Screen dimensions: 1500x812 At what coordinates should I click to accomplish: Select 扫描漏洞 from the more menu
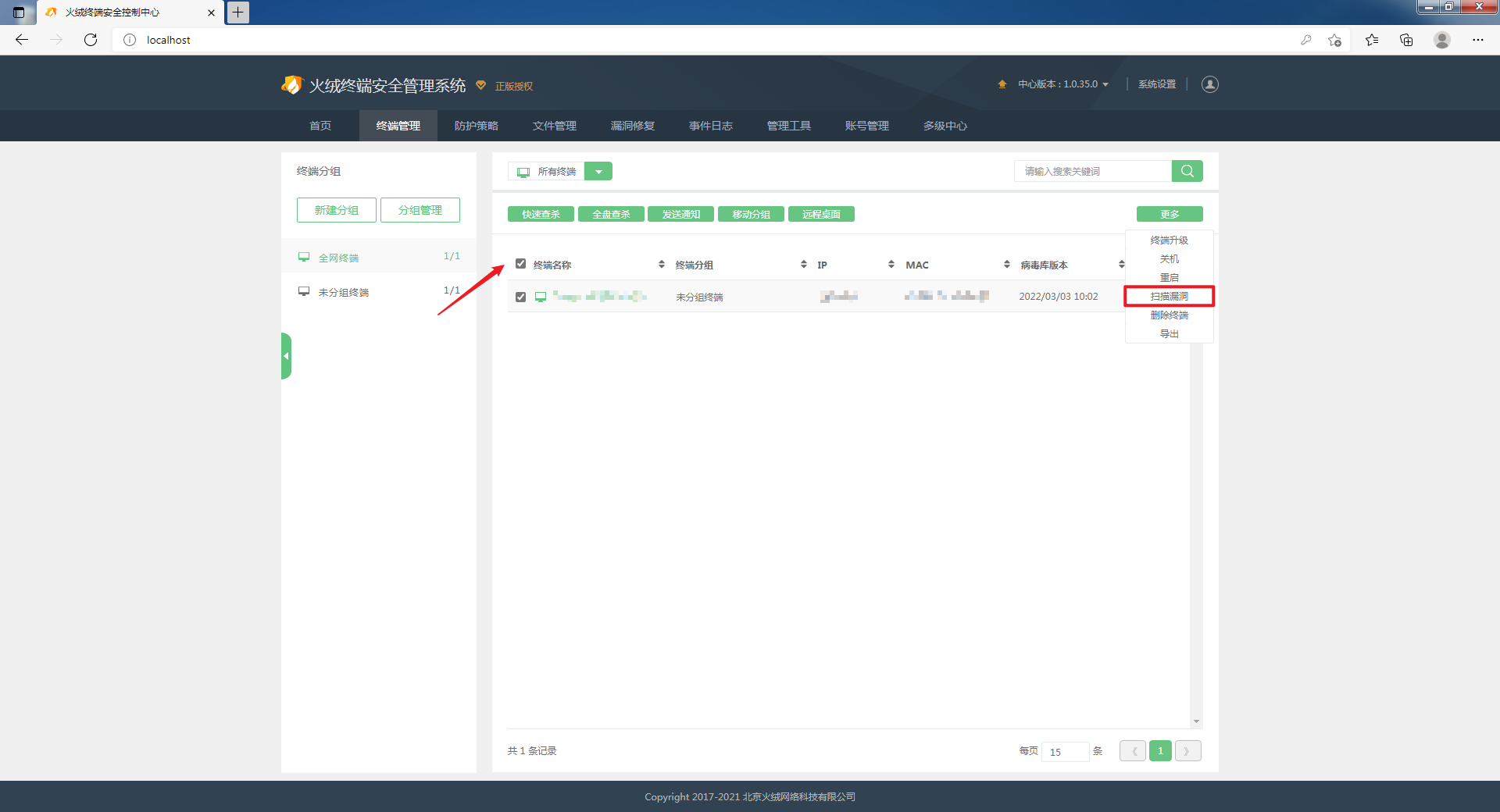pyautogui.click(x=1169, y=297)
